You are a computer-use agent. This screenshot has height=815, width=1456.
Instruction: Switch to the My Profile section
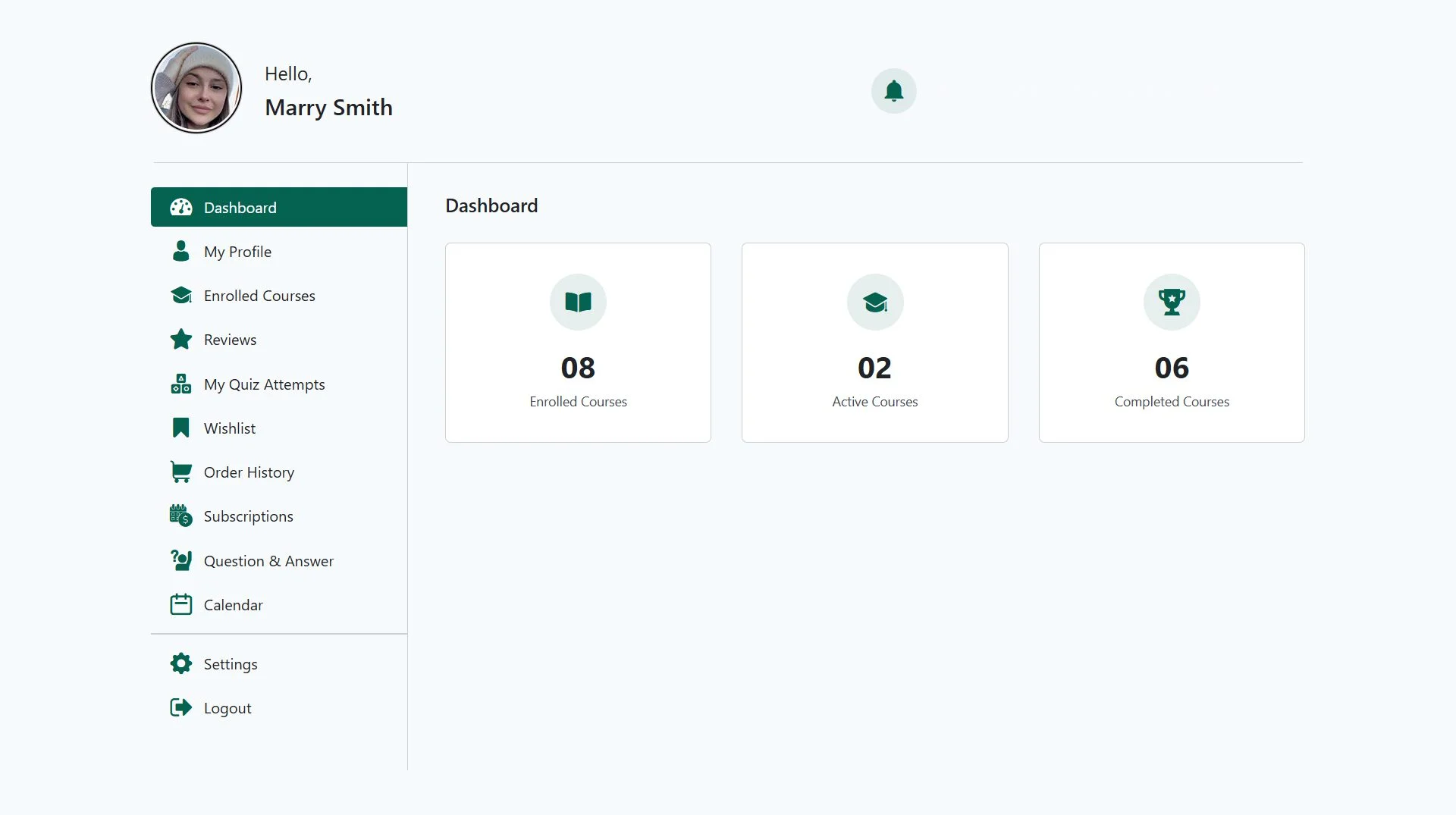click(237, 251)
